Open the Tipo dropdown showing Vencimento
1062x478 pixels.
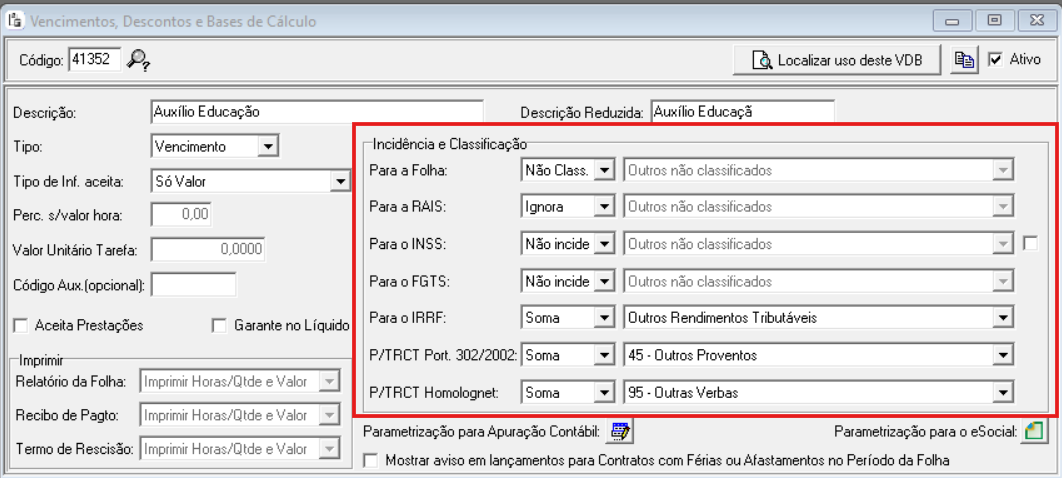tap(266, 146)
